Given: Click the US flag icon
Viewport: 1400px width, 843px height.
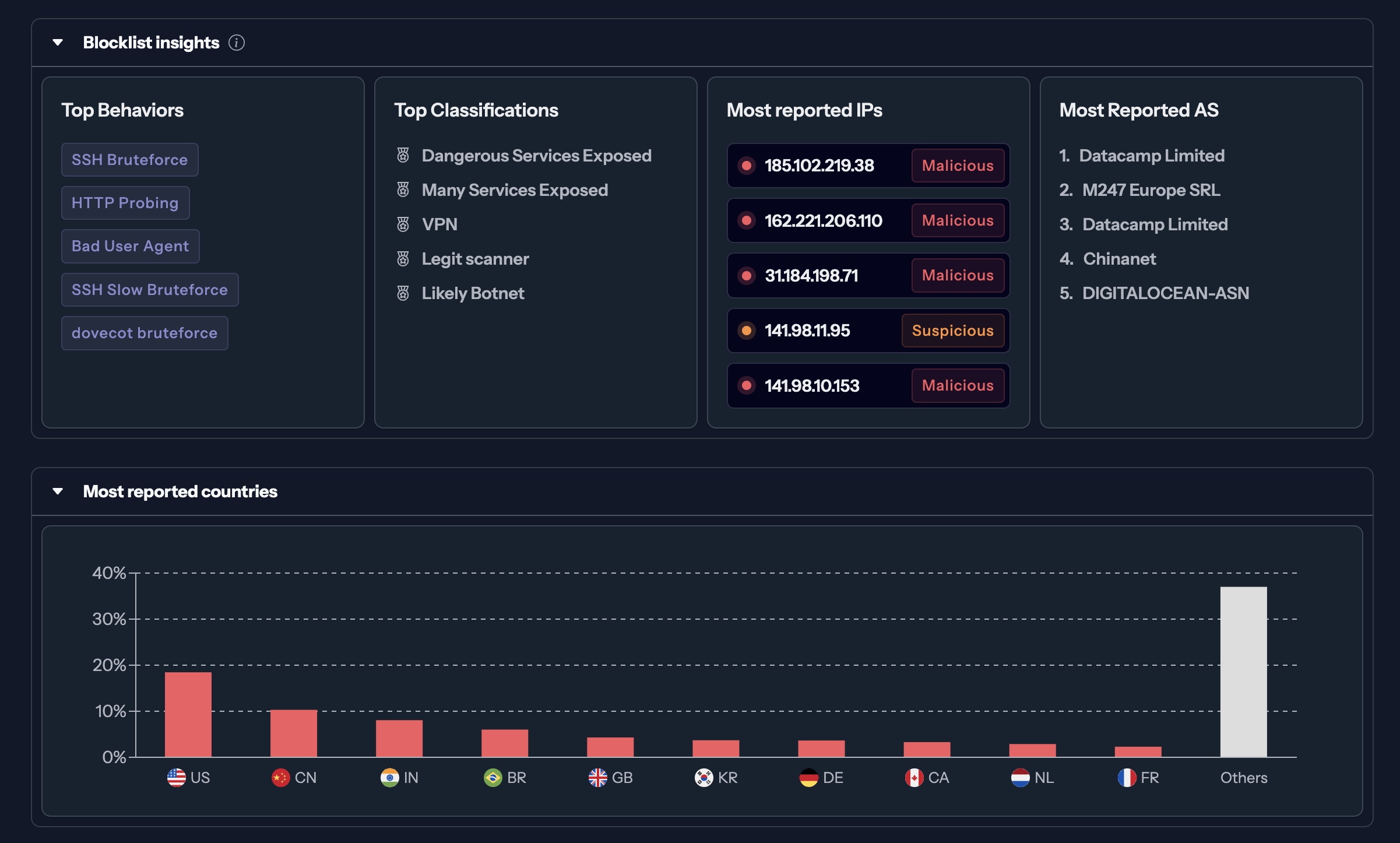Looking at the screenshot, I should [176, 777].
